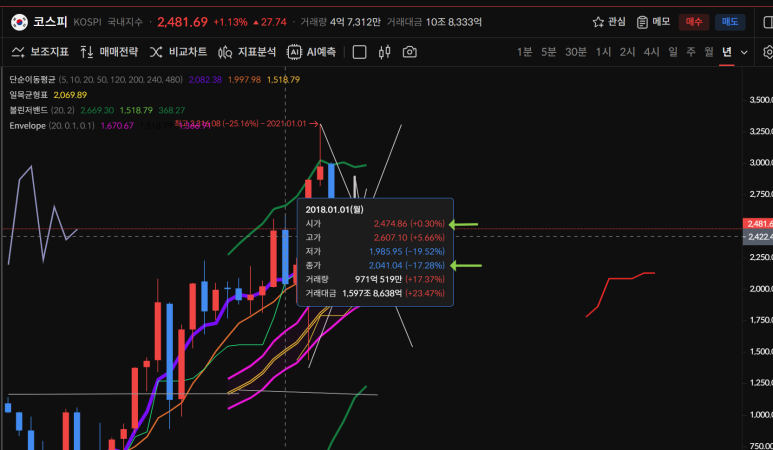Open the 메모 memo notepad

click(653, 22)
